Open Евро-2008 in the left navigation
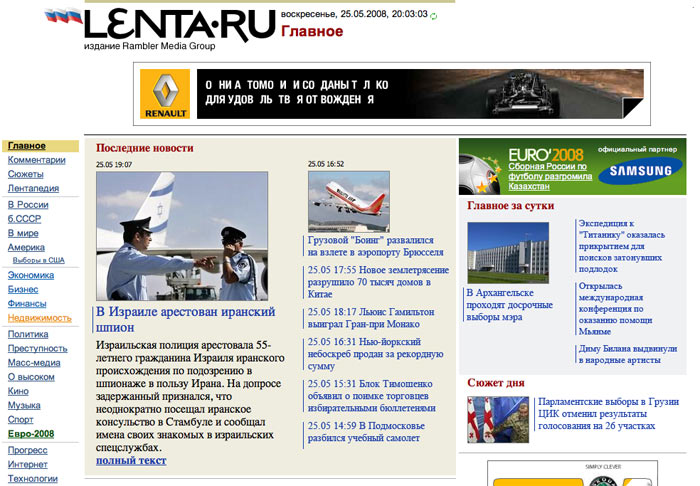700x486 pixels. [x=31, y=434]
